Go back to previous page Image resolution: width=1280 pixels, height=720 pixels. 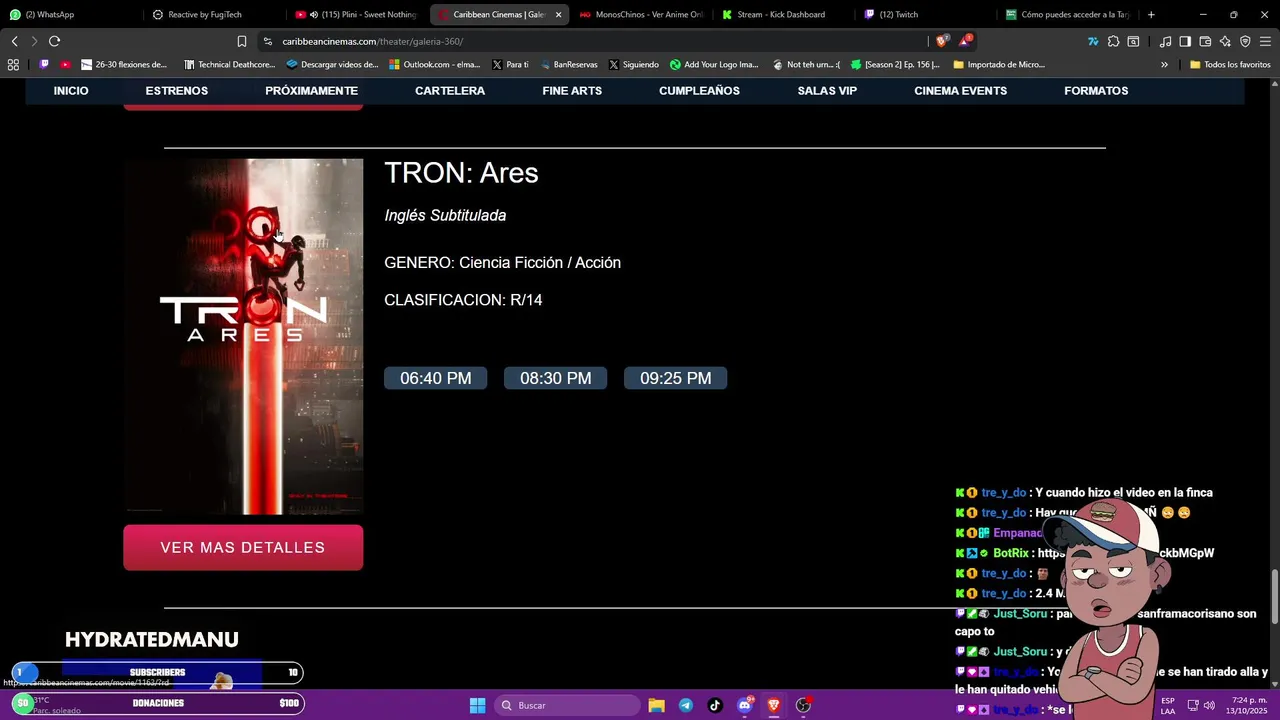[x=14, y=41]
